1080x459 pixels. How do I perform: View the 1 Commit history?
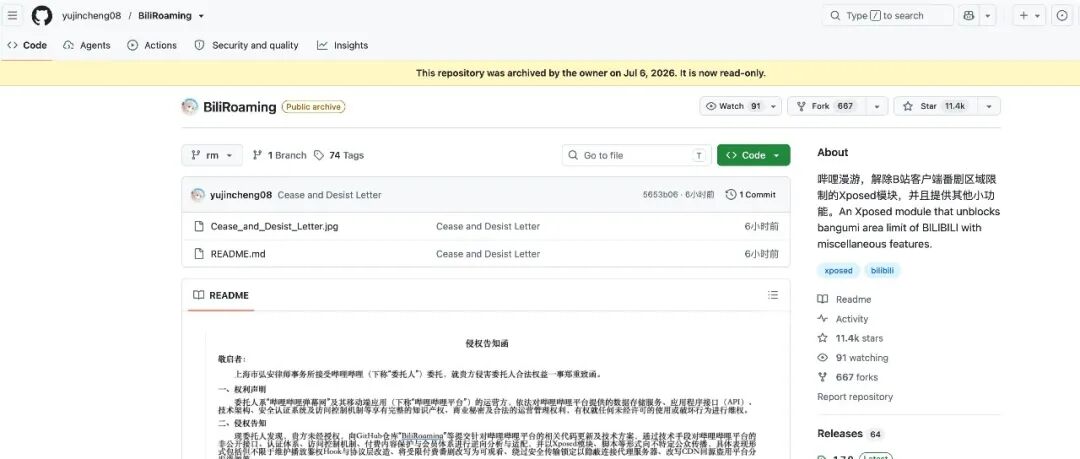click(751, 195)
